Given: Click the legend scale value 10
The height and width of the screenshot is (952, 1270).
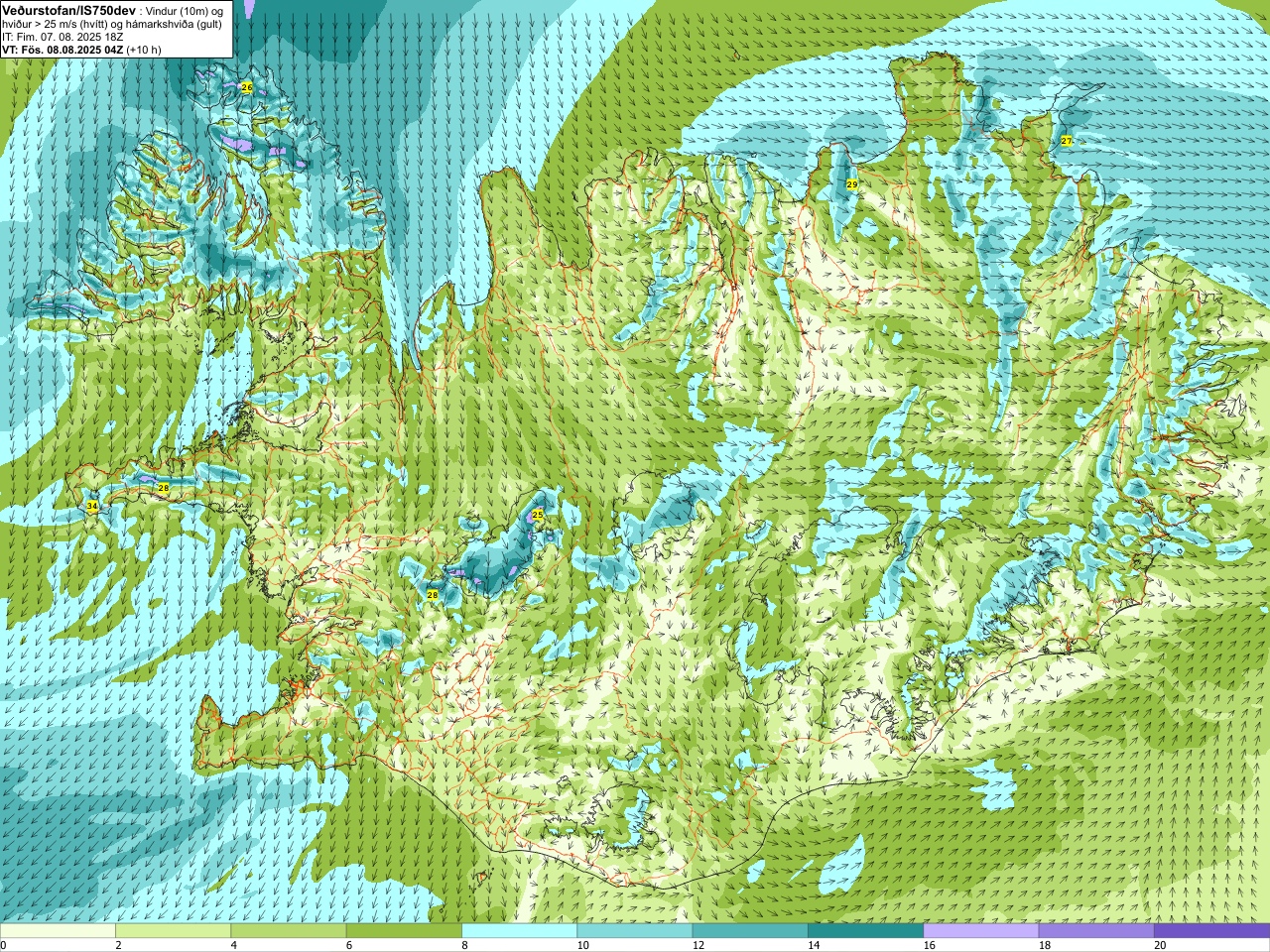Looking at the screenshot, I should point(581,945).
